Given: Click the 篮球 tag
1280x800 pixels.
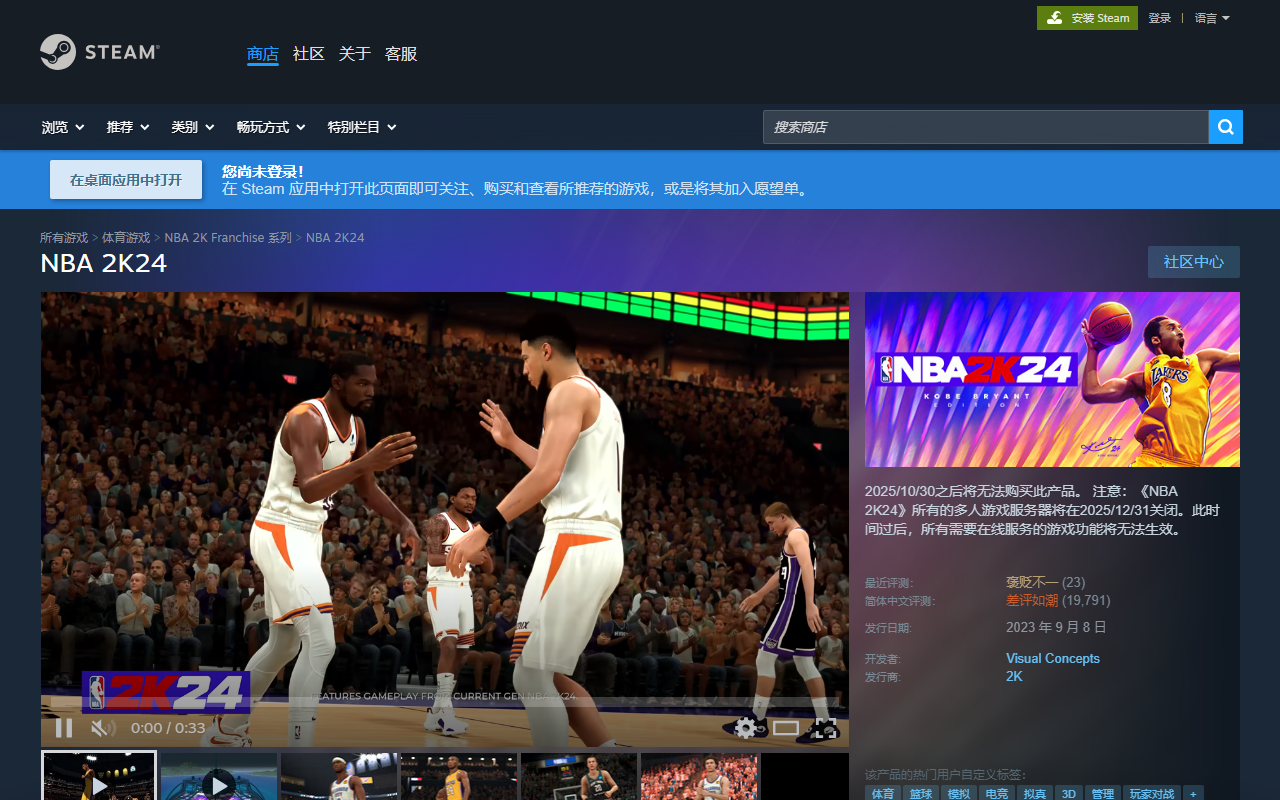Looking at the screenshot, I should [921, 793].
